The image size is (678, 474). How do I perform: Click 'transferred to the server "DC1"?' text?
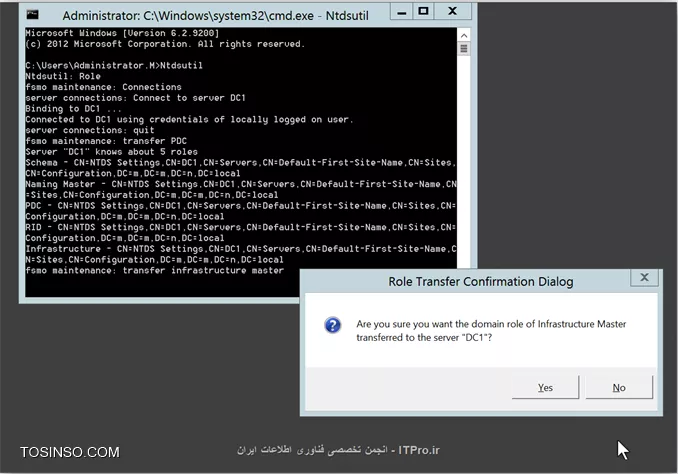click(424, 337)
